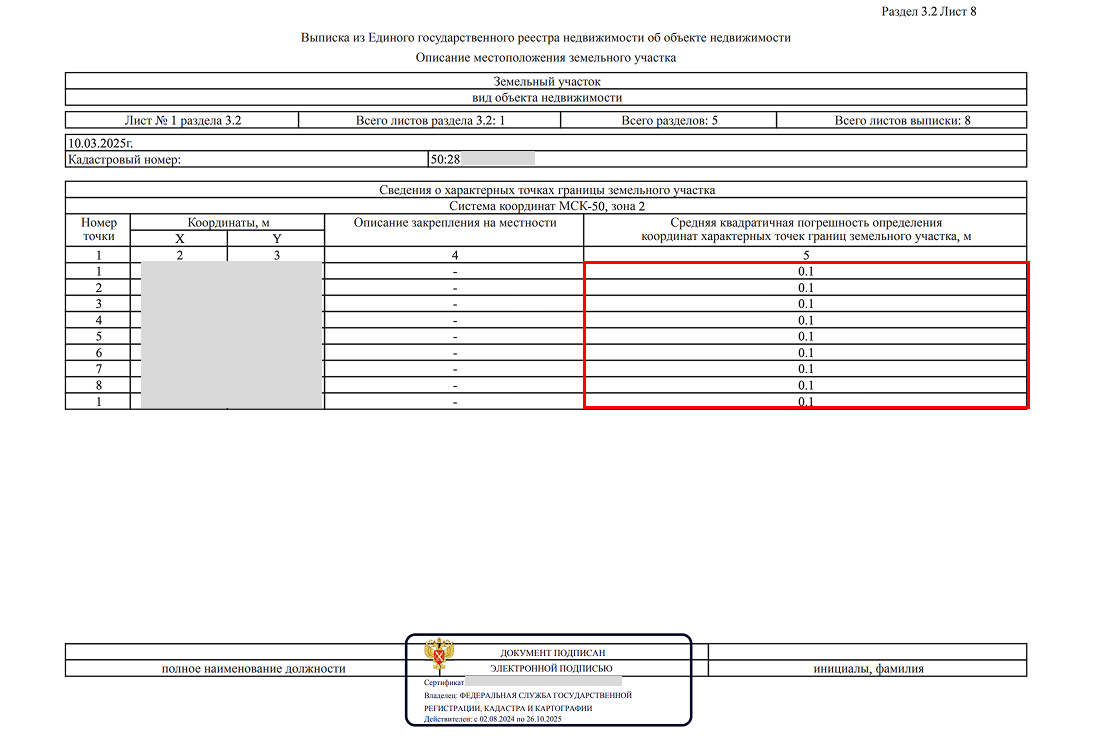Click 'Сведения о характерных точках границы' heading
Screen dimensions: 1093x750
tap(546, 190)
